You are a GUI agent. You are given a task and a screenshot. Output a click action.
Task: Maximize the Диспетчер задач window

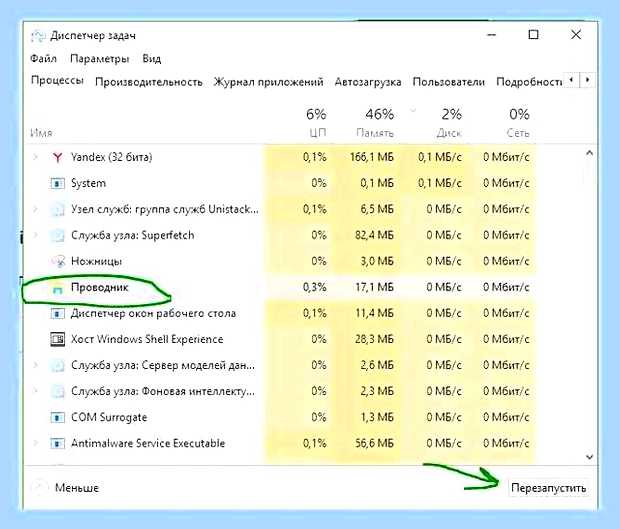coord(533,35)
